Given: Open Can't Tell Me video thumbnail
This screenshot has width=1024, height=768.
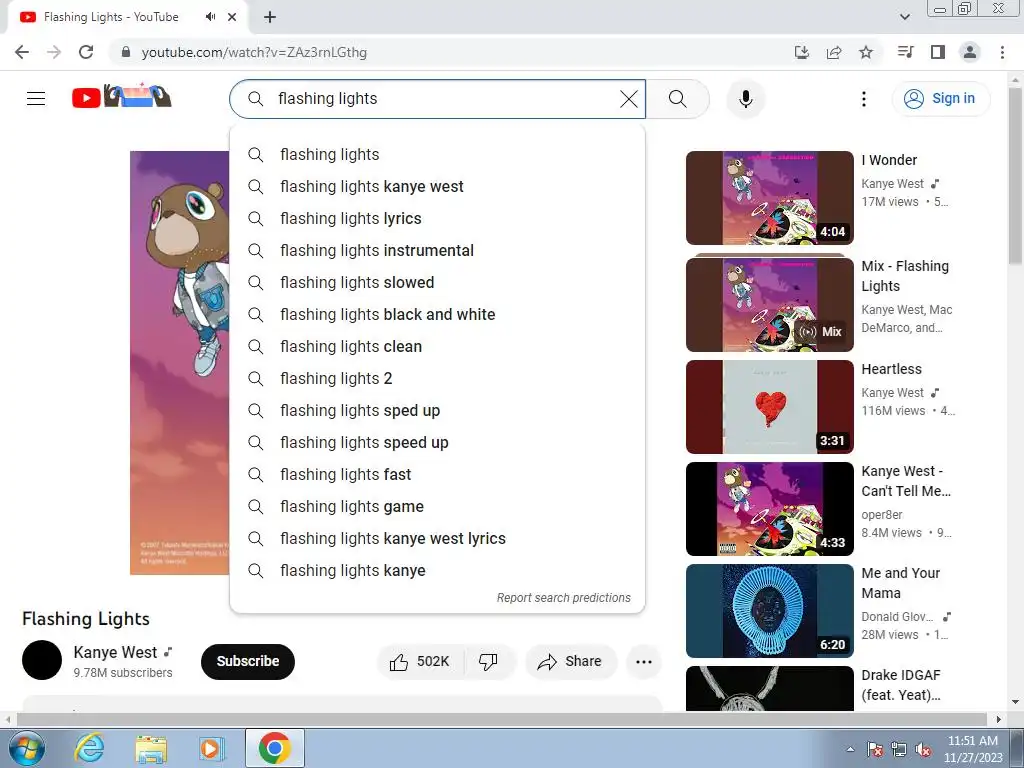Looking at the screenshot, I should [769, 509].
